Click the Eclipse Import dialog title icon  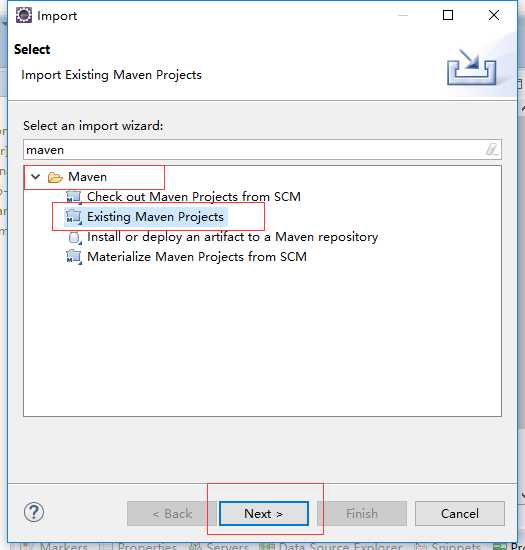pos(23,15)
